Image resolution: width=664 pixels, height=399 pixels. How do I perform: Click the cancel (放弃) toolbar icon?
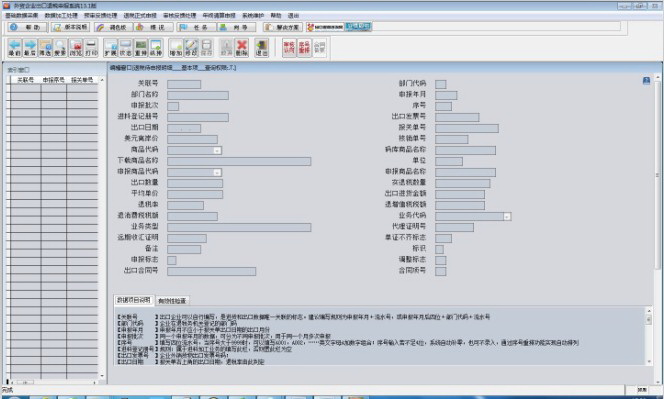226,48
